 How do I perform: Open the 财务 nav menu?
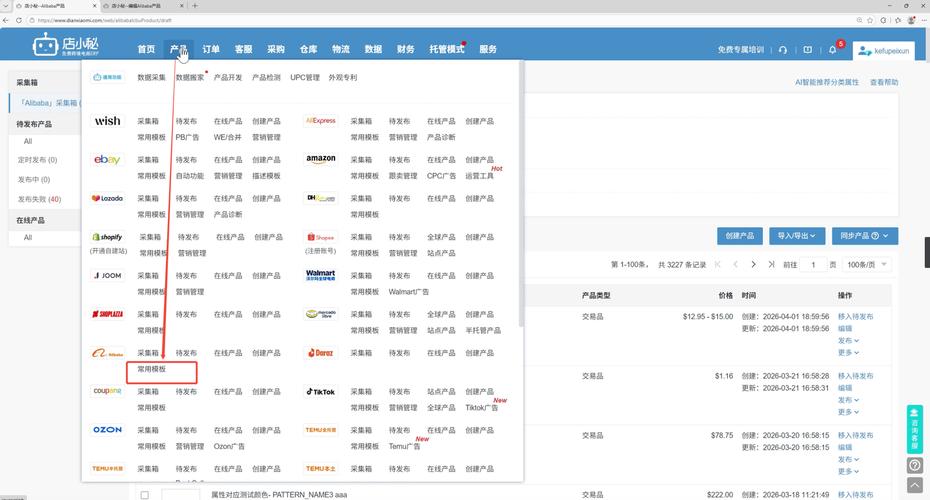pyautogui.click(x=406, y=49)
